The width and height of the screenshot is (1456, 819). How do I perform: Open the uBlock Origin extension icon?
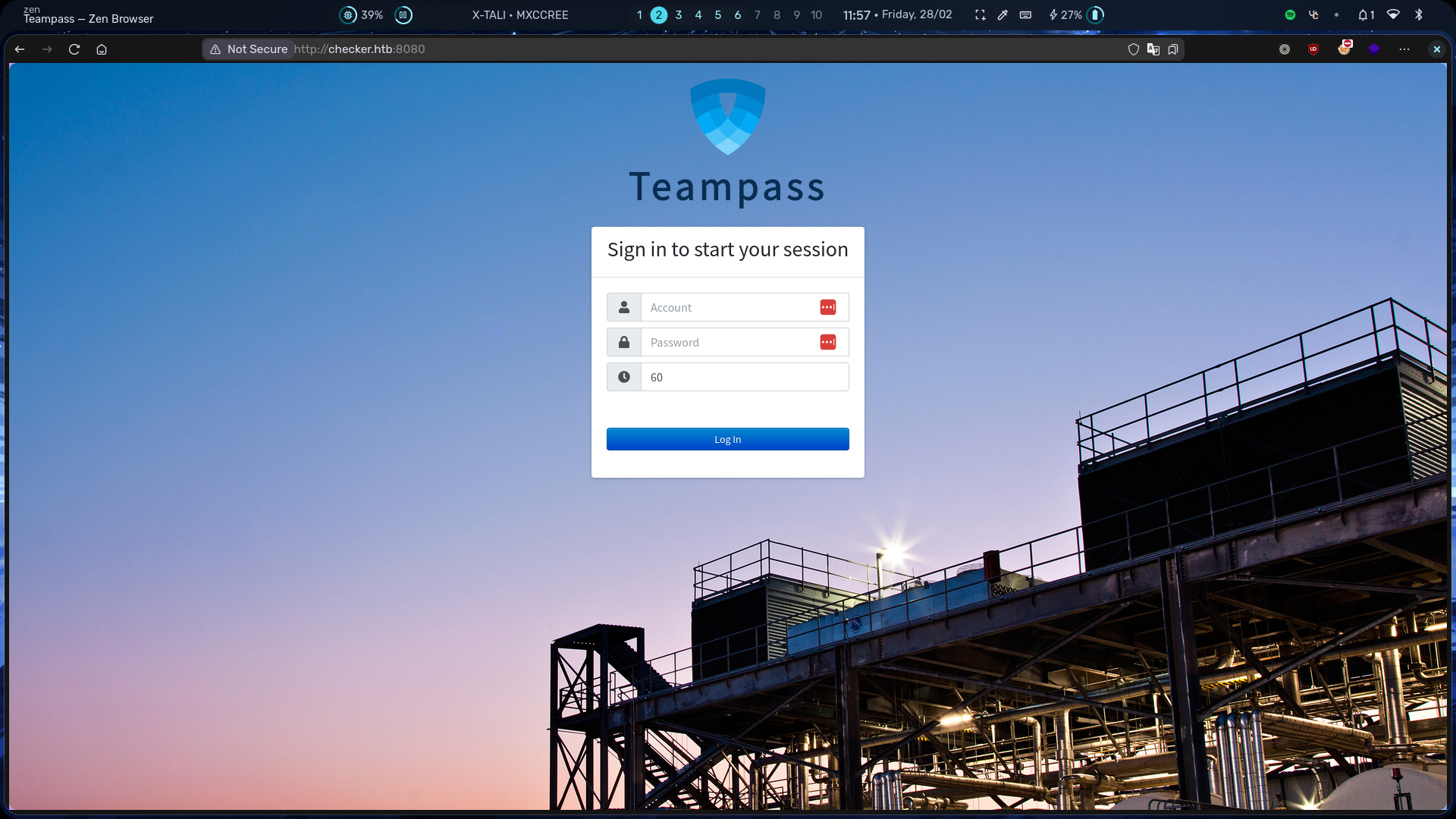pos(1313,49)
